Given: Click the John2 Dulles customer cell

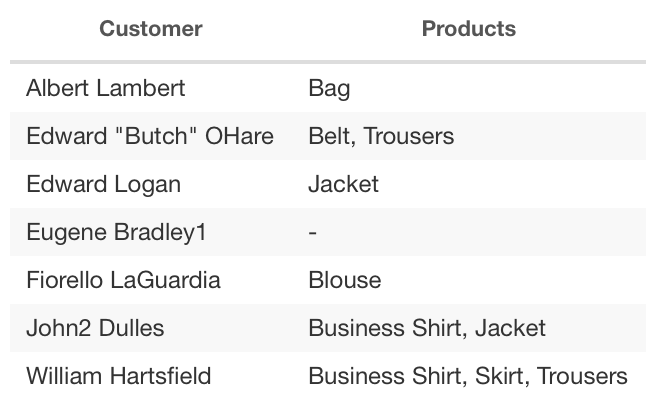Looking at the screenshot, I should click(x=95, y=328).
